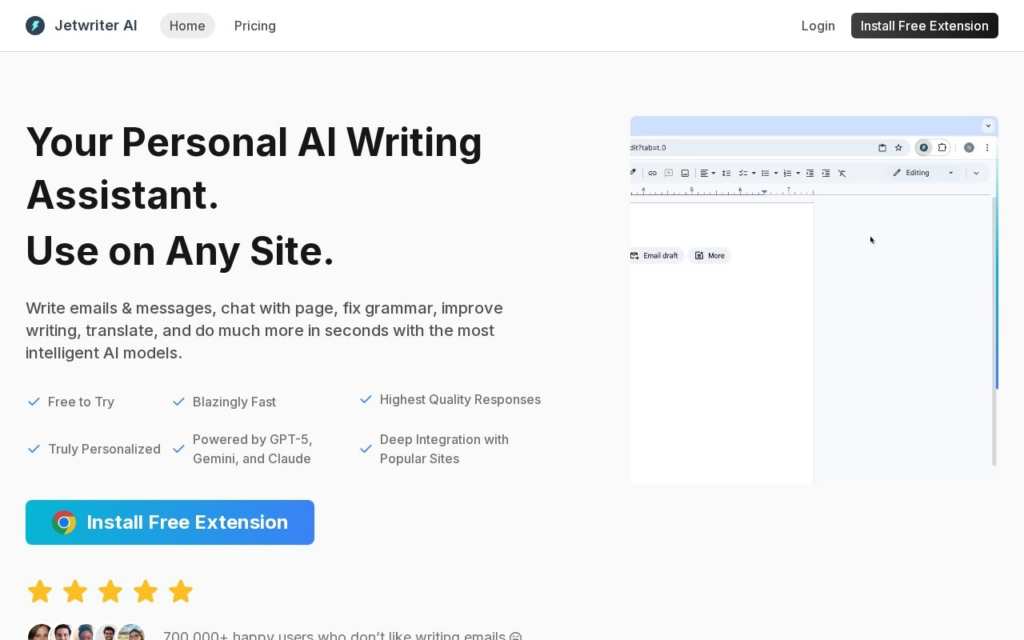Viewport: 1024px width, 640px height.
Task: Click the line spacing icon in the demo toolbar
Action: coord(726,173)
